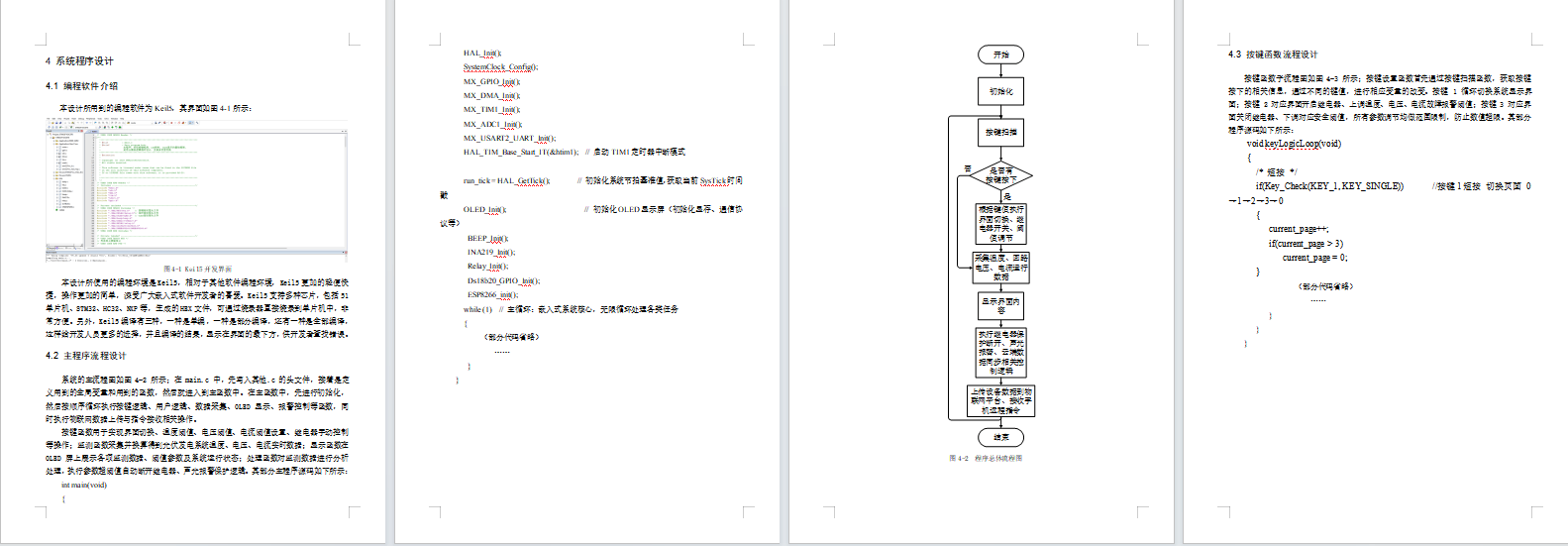Click the figure 4-1 caption under the Keil5 screenshot
The width and height of the screenshot is (1568, 546).
point(197,269)
